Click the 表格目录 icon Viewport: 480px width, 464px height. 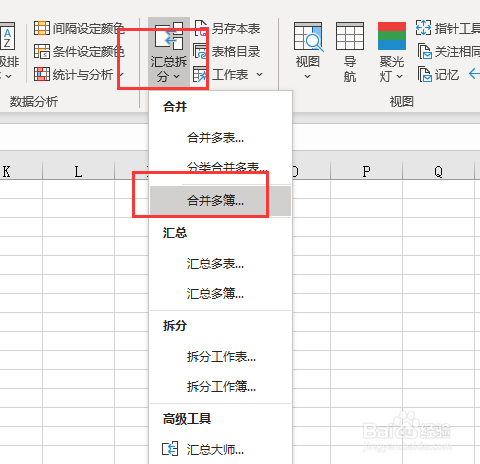200,51
